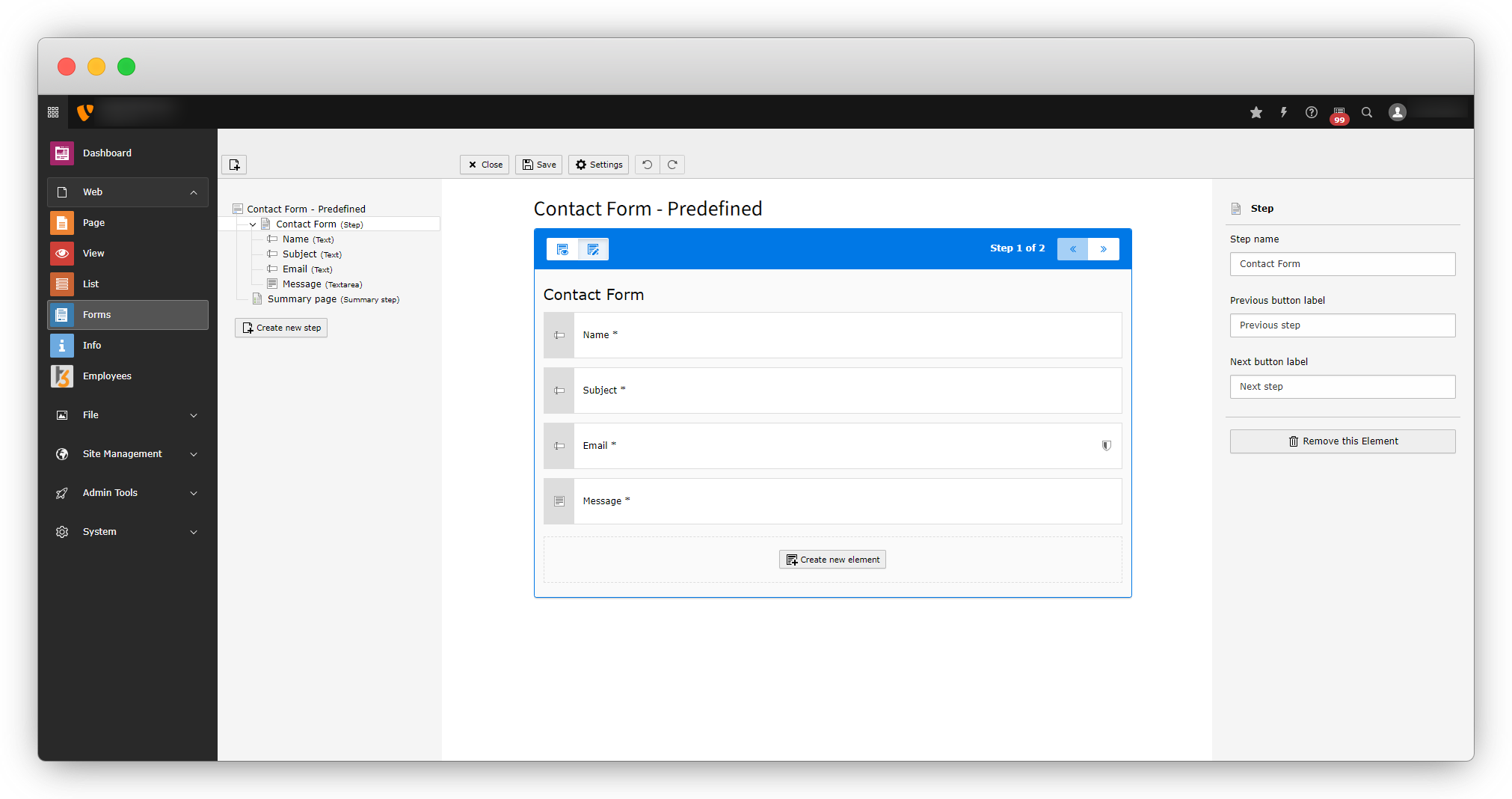Click the new page element icon
The image size is (1512, 799).
[234, 165]
